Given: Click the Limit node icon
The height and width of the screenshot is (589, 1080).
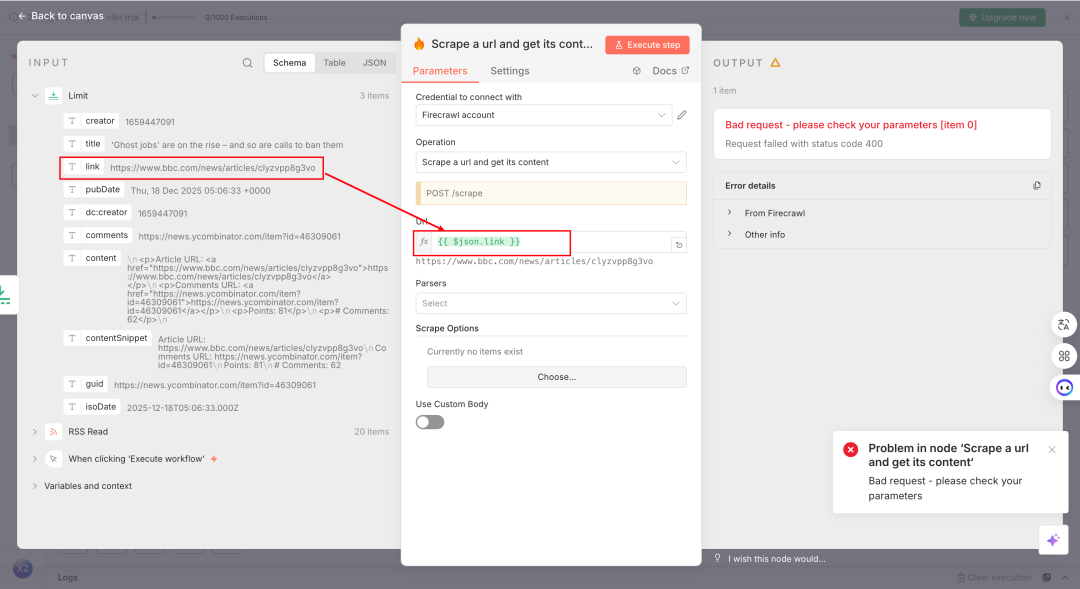Looking at the screenshot, I should point(54,96).
